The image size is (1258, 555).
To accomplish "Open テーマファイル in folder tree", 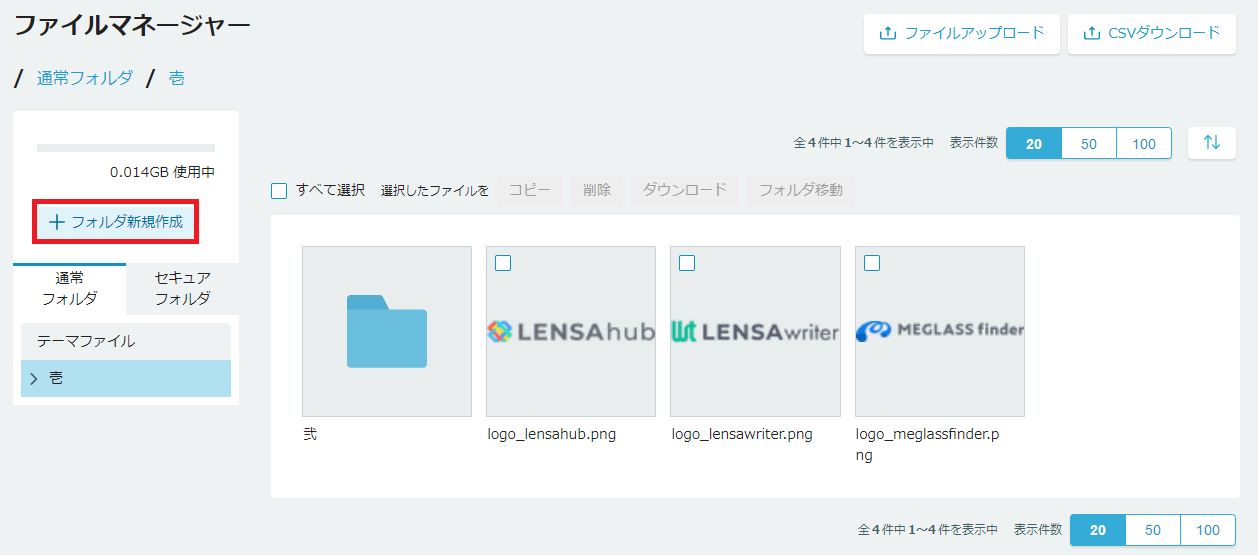I will [126, 341].
